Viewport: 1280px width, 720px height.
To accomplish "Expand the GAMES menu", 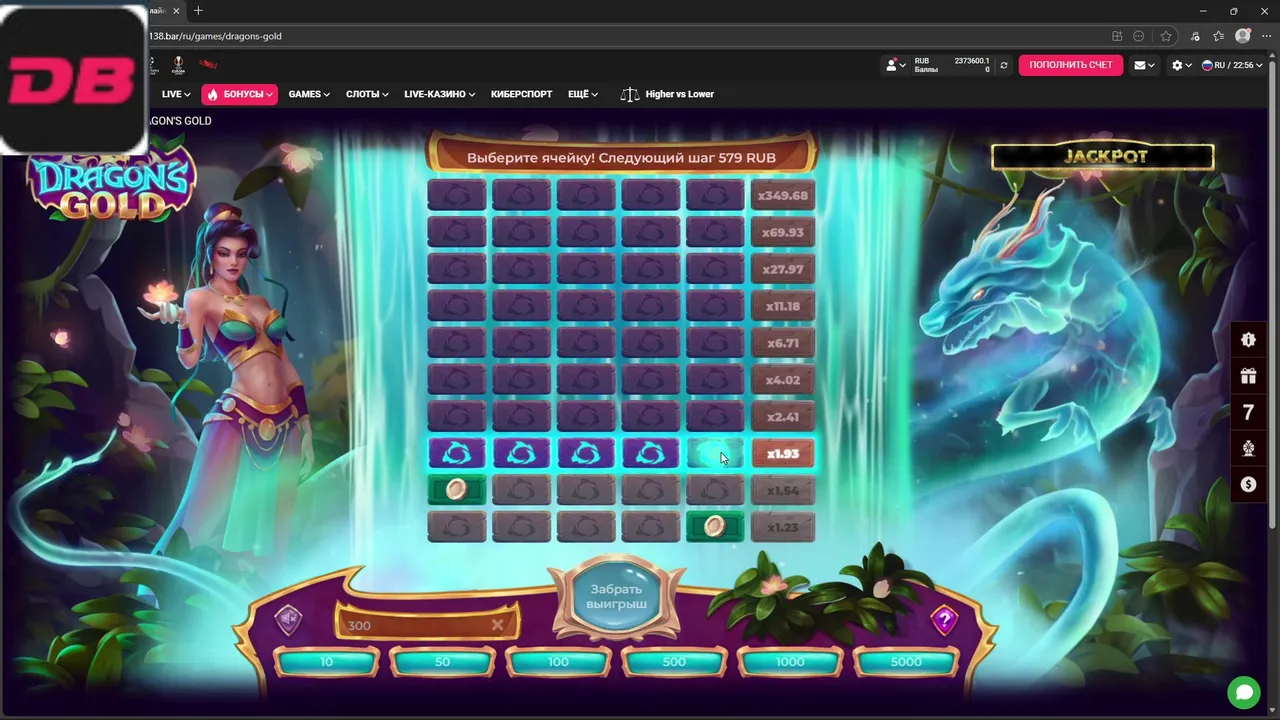I will coord(309,94).
